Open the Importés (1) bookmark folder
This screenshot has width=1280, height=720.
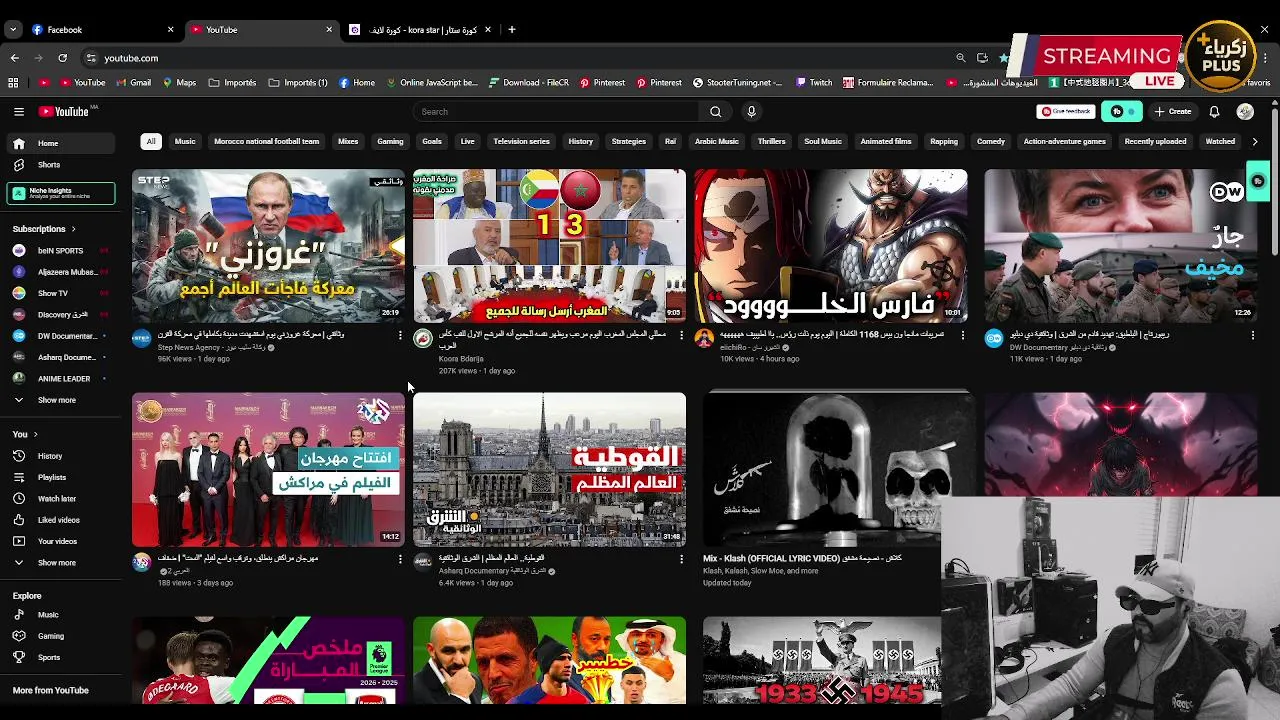coord(299,83)
